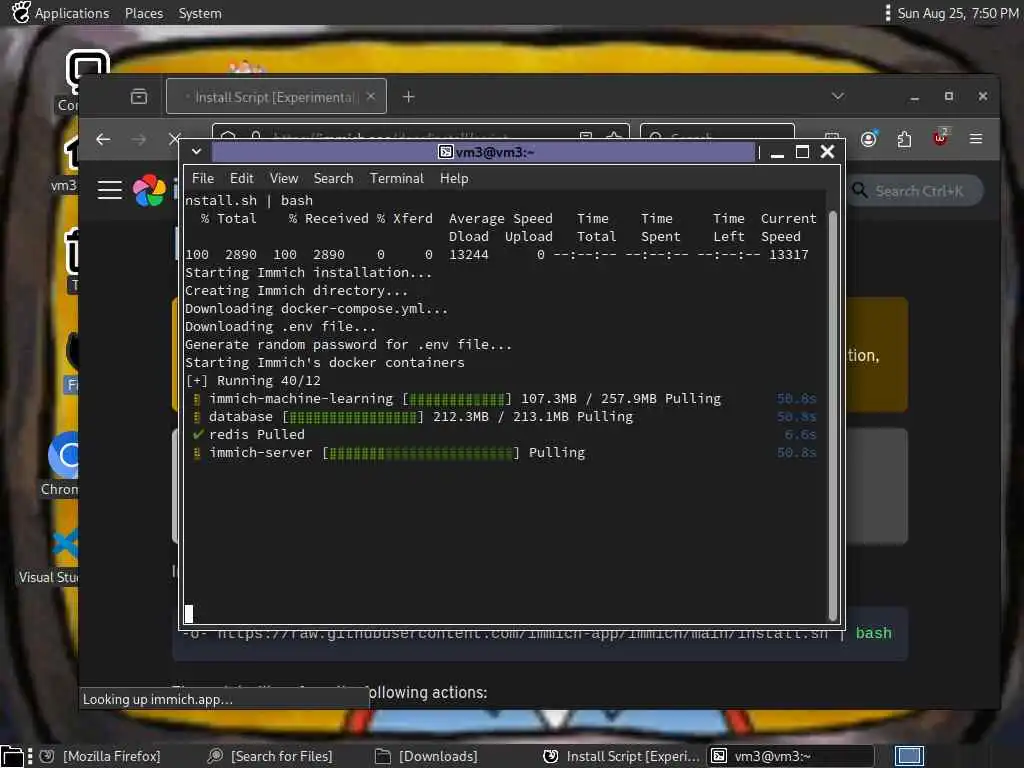Open the Firefox account icon

pyautogui.click(x=869, y=138)
